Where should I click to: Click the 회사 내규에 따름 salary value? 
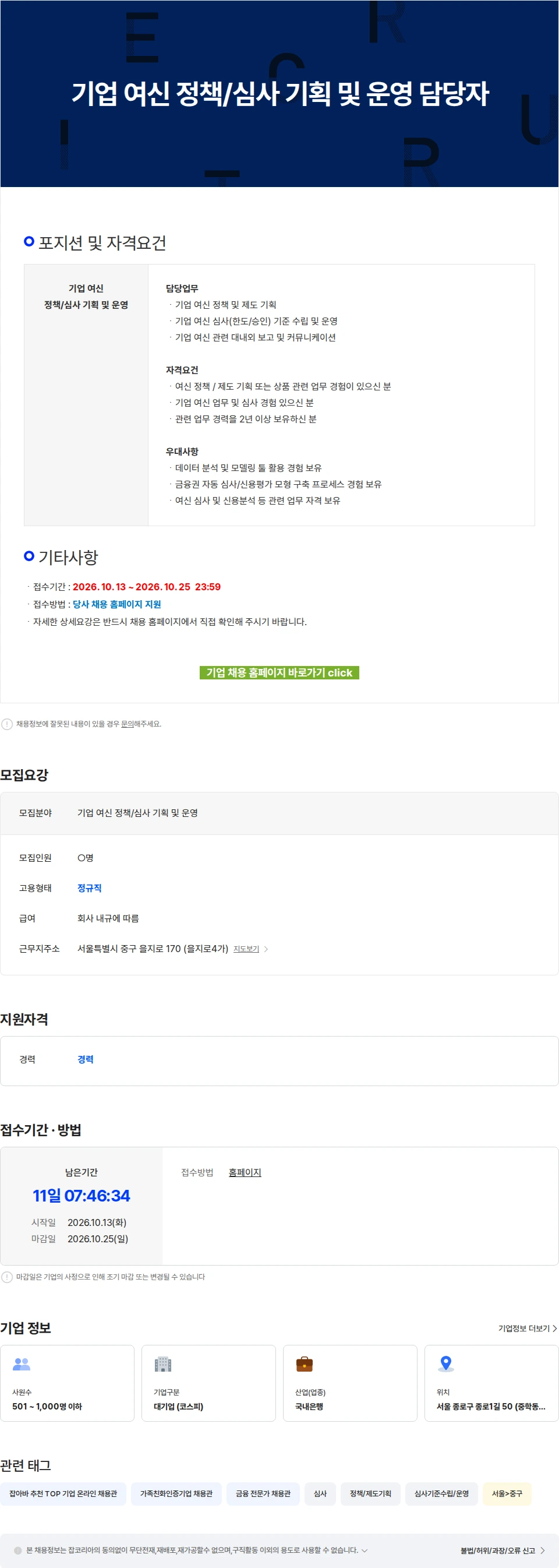click(108, 918)
